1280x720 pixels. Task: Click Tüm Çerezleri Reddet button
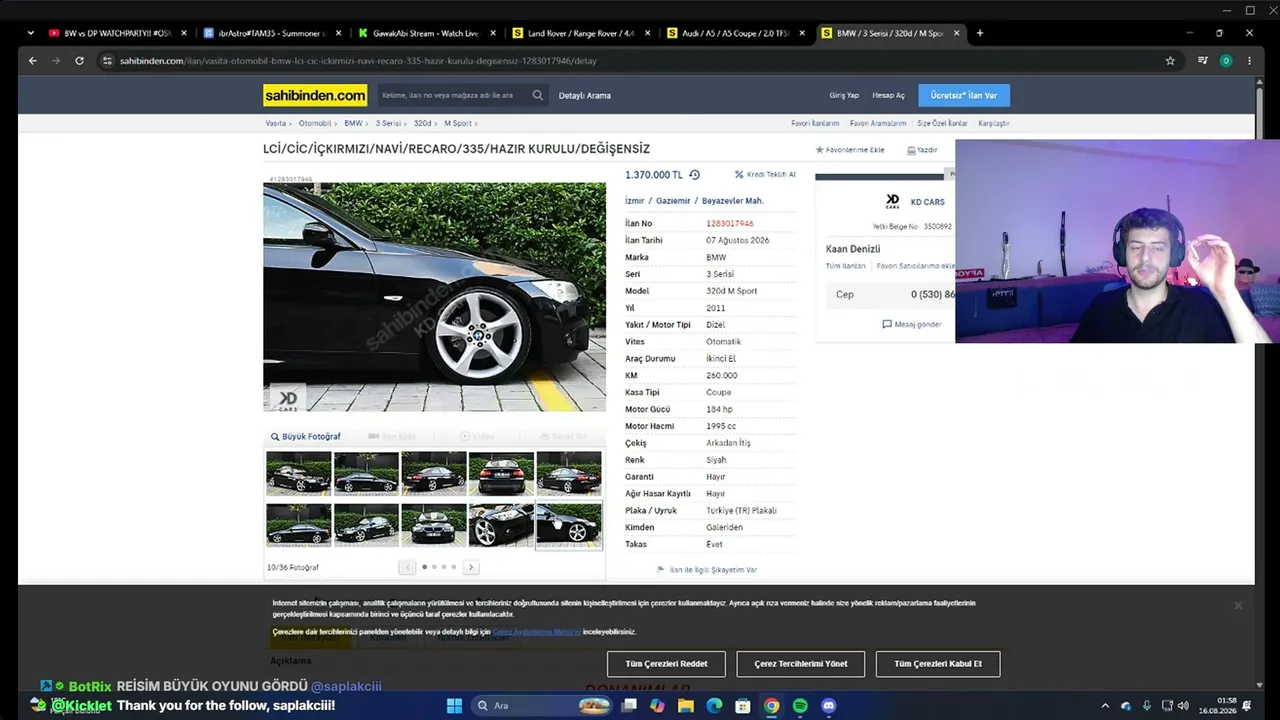pyautogui.click(x=666, y=664)
